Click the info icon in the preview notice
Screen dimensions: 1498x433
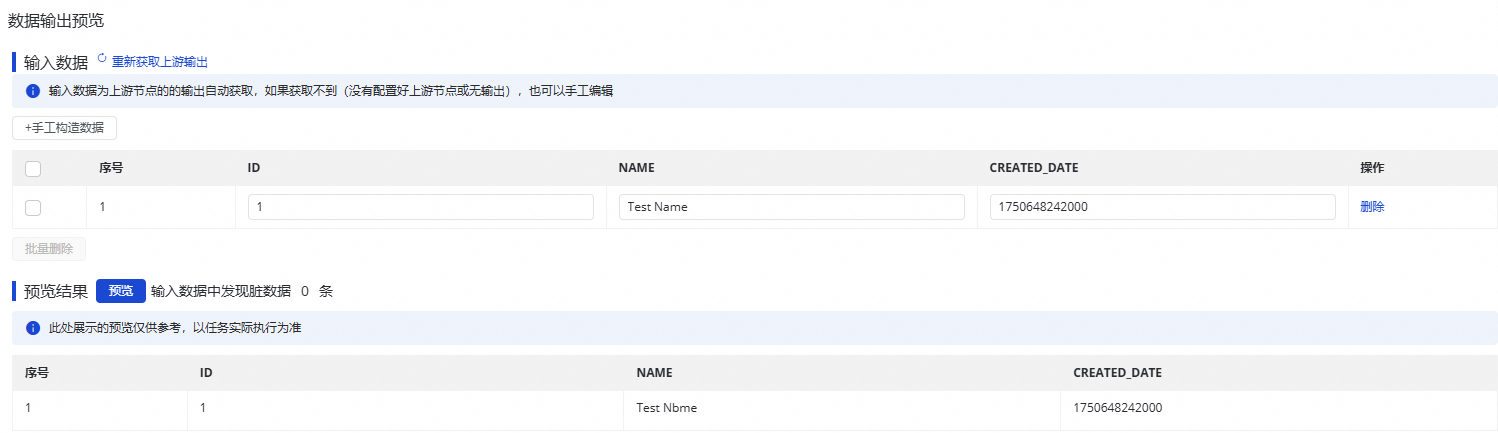[32, 328]
